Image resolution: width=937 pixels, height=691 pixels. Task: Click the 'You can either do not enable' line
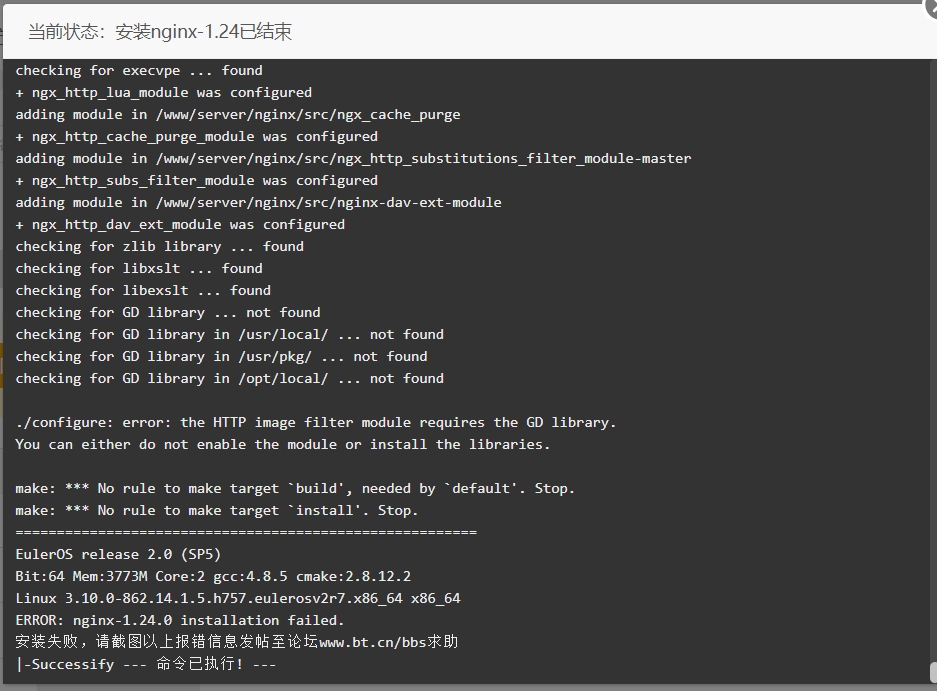[283, 445]
